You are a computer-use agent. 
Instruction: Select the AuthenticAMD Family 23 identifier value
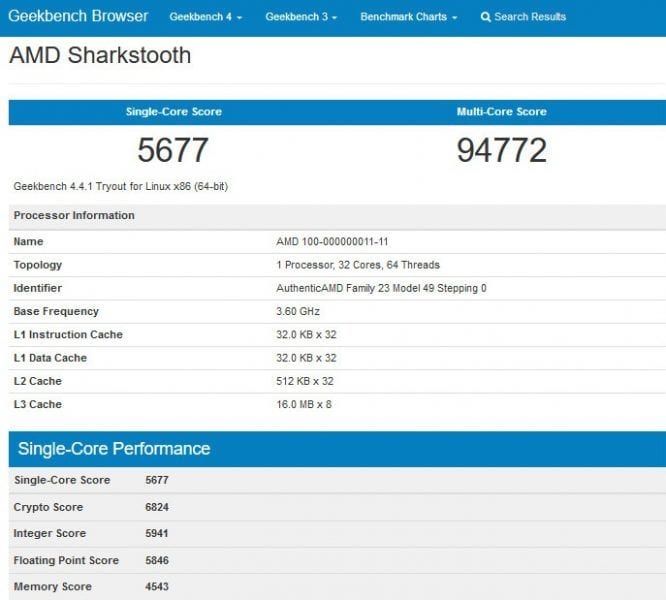[x=381, y=288]
